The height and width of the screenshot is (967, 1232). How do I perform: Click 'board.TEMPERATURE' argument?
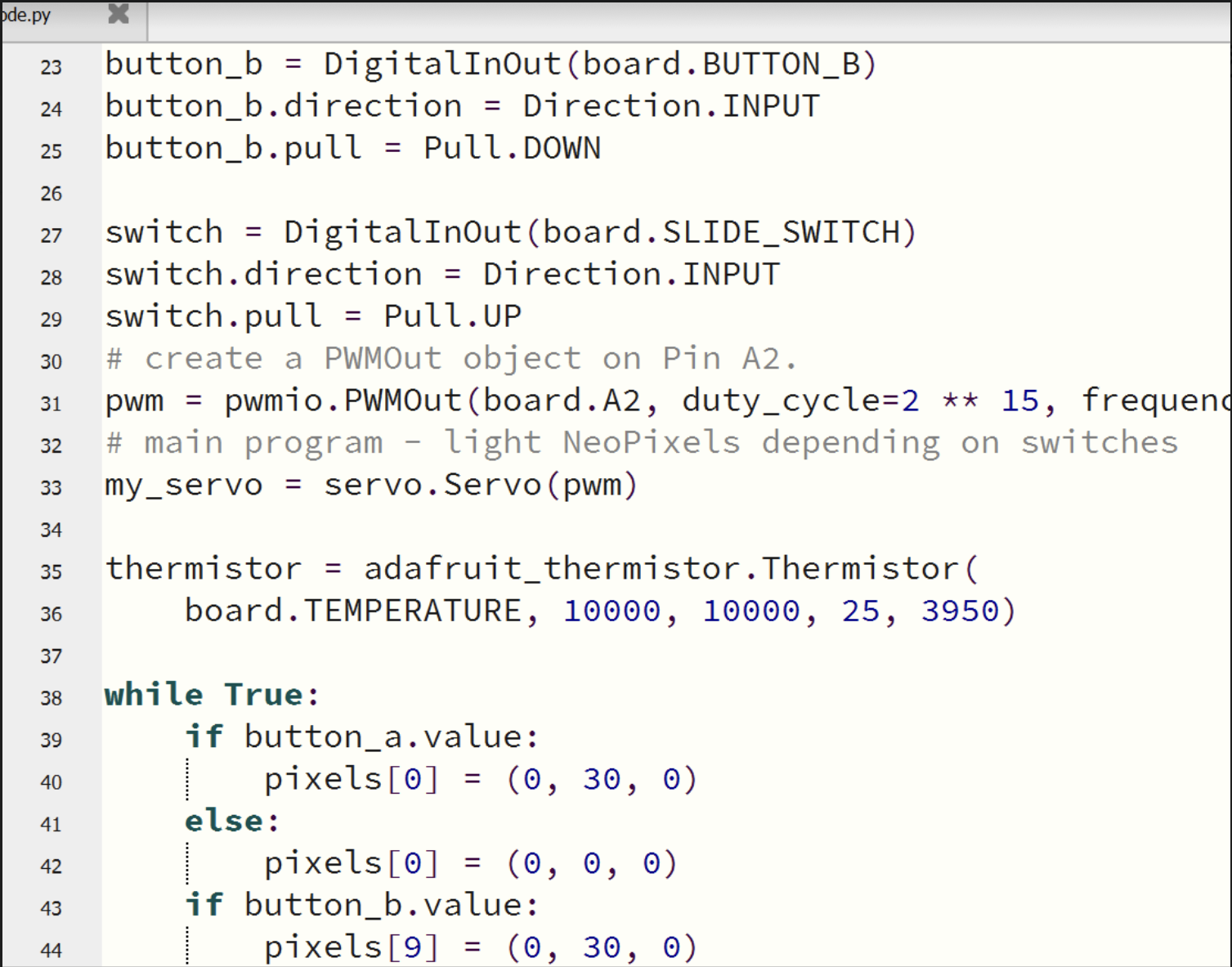[x=352, y=611]
